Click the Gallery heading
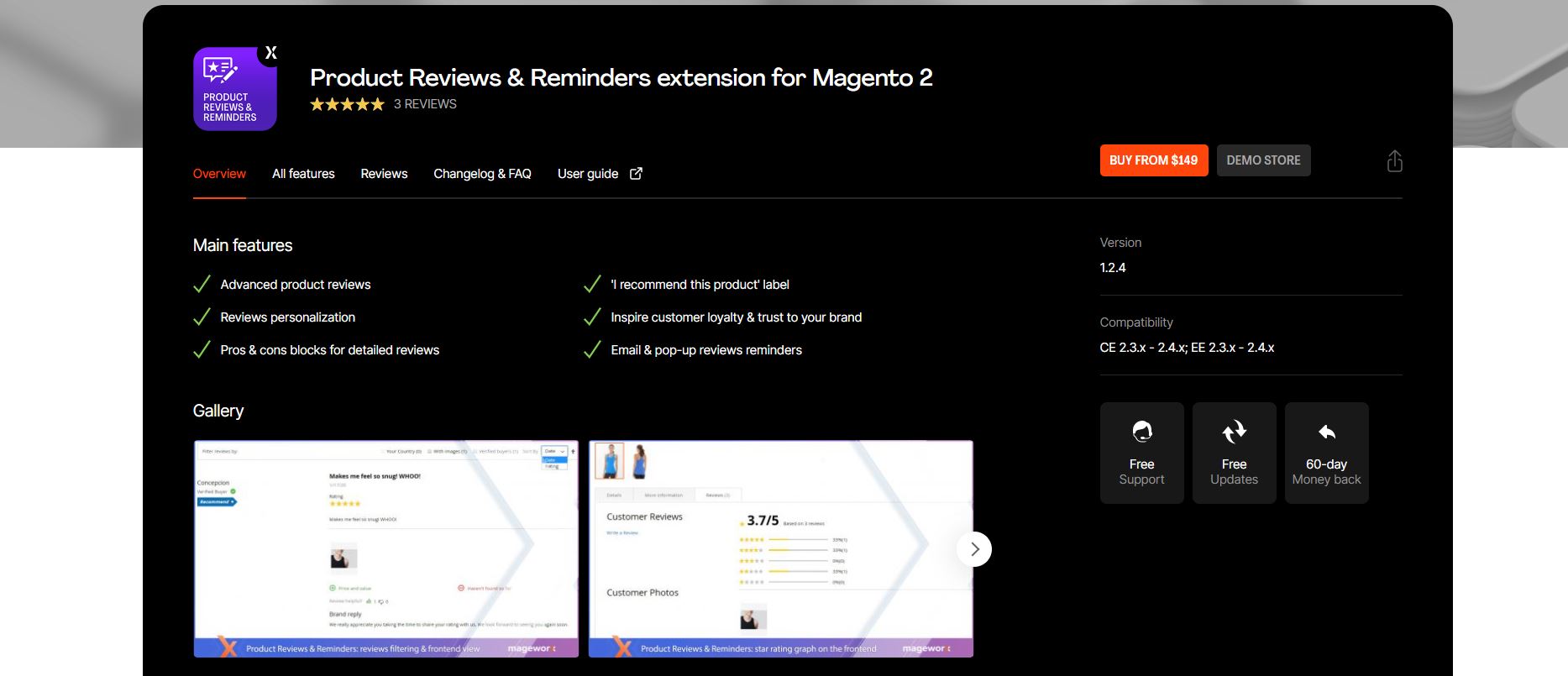Screen dimensions: 1568x676 pos(218,411)
